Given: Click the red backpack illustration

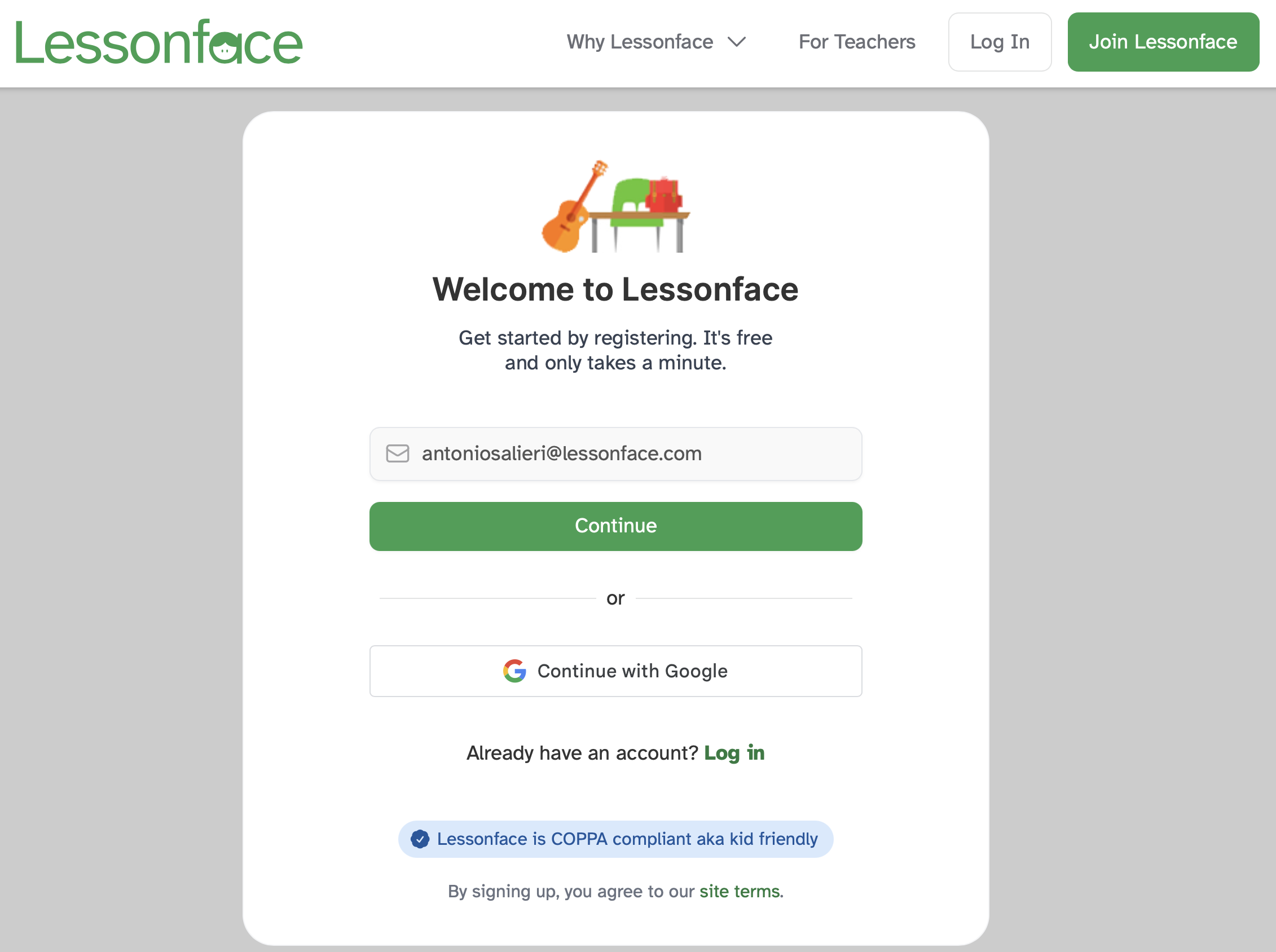Looking at the screenshot, I should (x=664, y=195).
